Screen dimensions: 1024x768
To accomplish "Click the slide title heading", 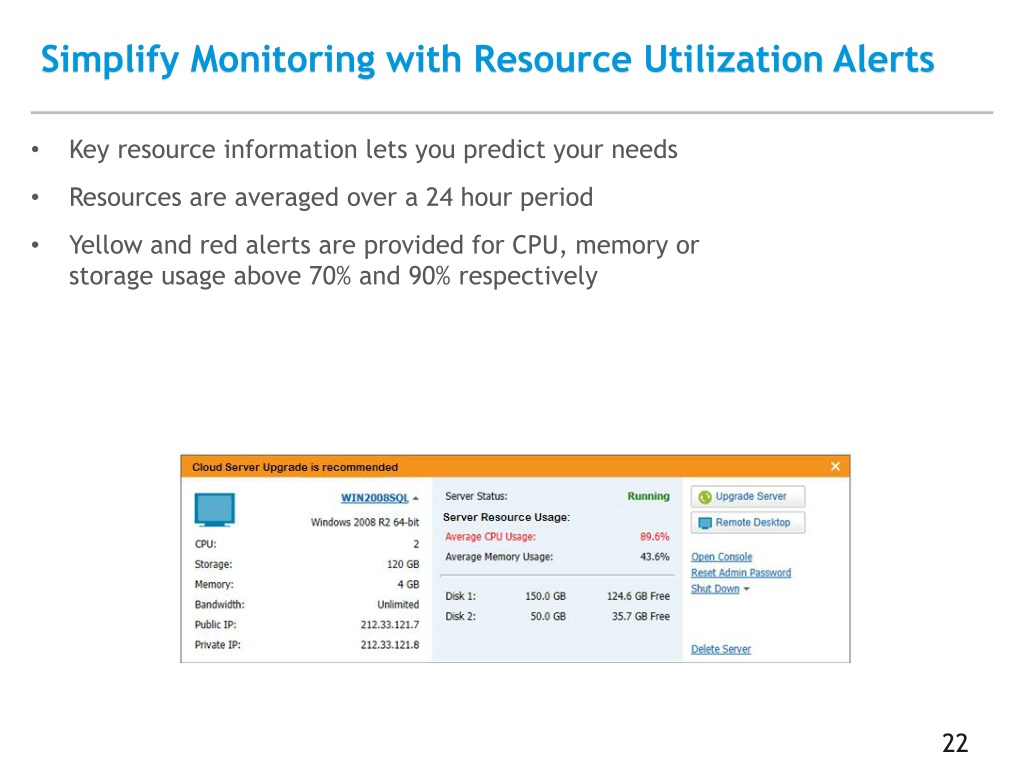I will pos(487,60).
